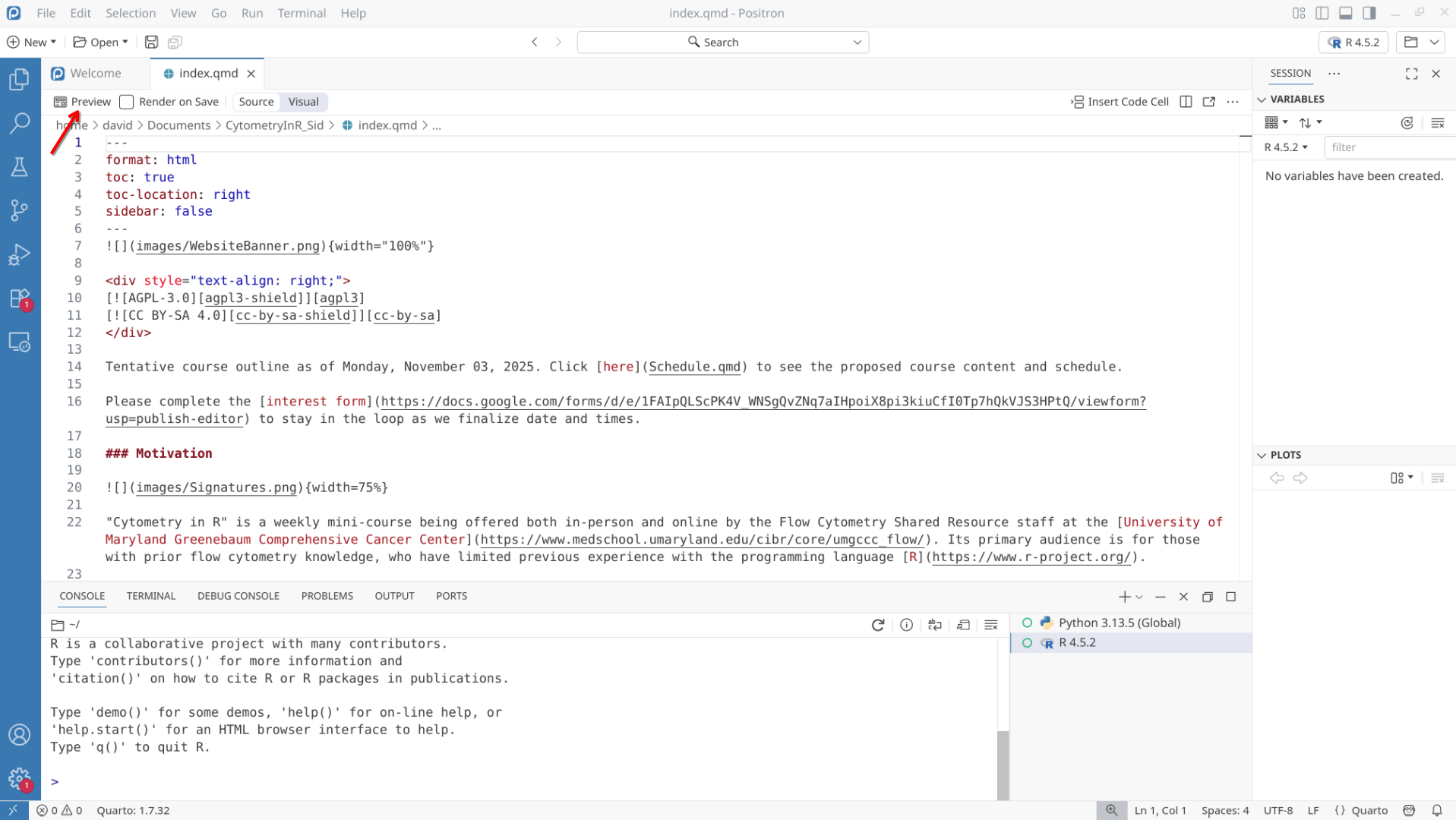Switch editor to Source mode
Image resolution: width=1456 pixels, height=820 pixels.
(x=256, y=102)
